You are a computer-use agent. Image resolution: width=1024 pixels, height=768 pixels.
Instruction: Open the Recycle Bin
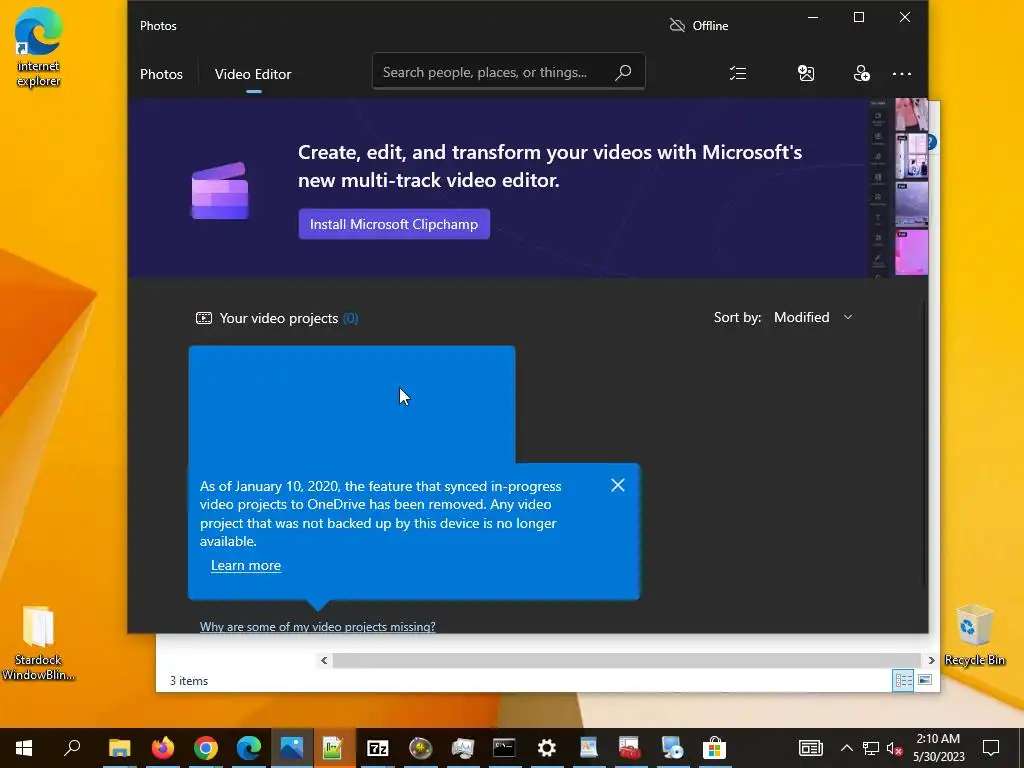pyautogui.click(x=974, y=635)
